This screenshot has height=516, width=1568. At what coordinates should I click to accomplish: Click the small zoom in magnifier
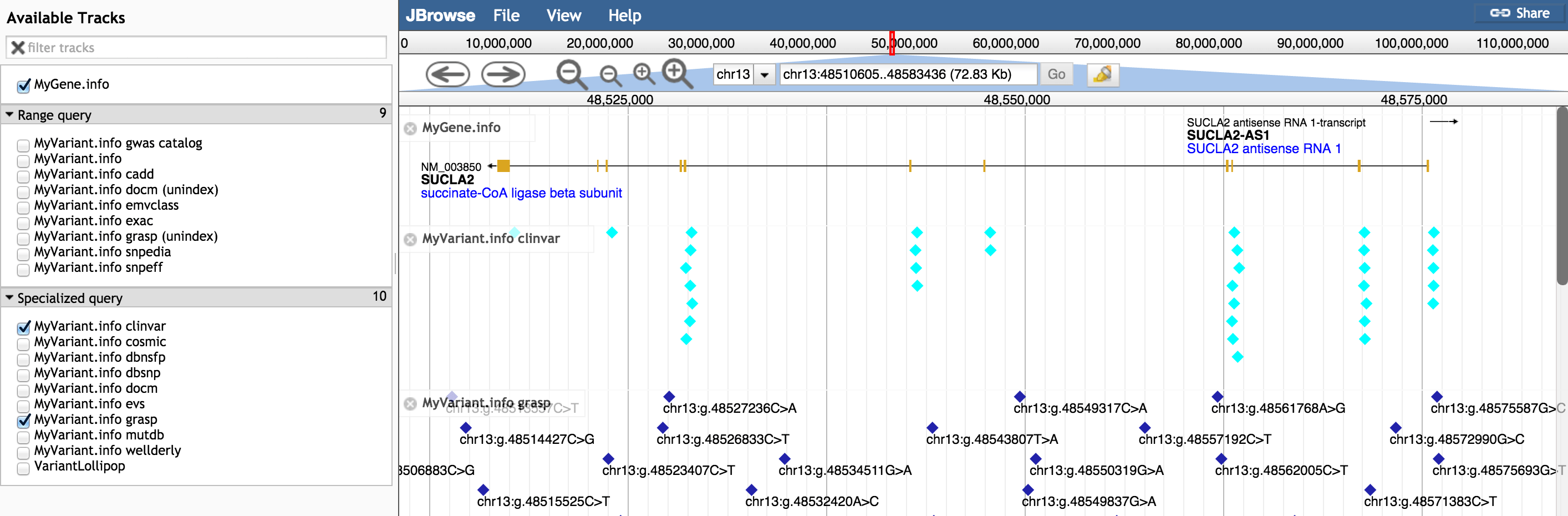pyautogui.click(x=644, y=74)
